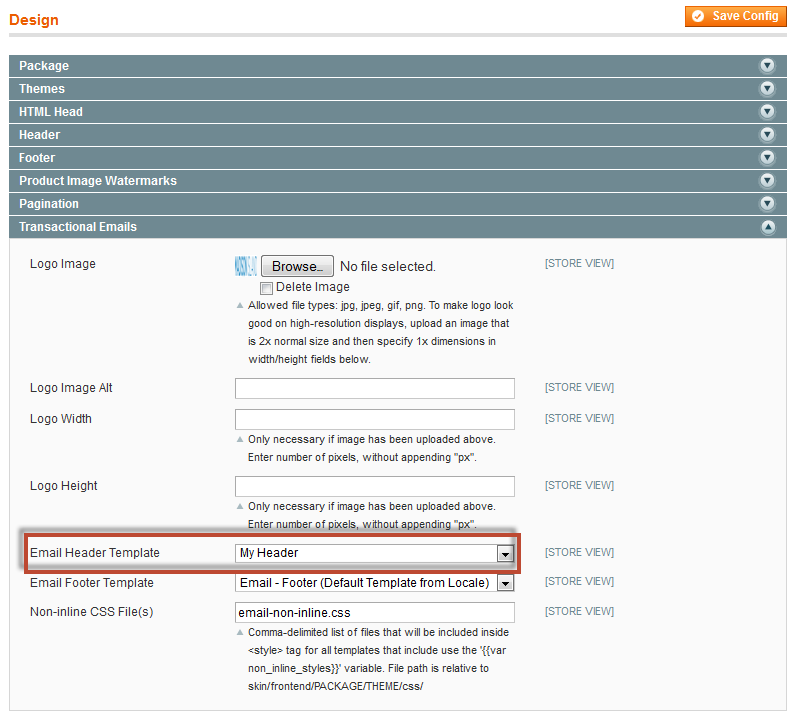Click Browse to upload a logo image
Screen dimensions: 793x716
(297, 267)
